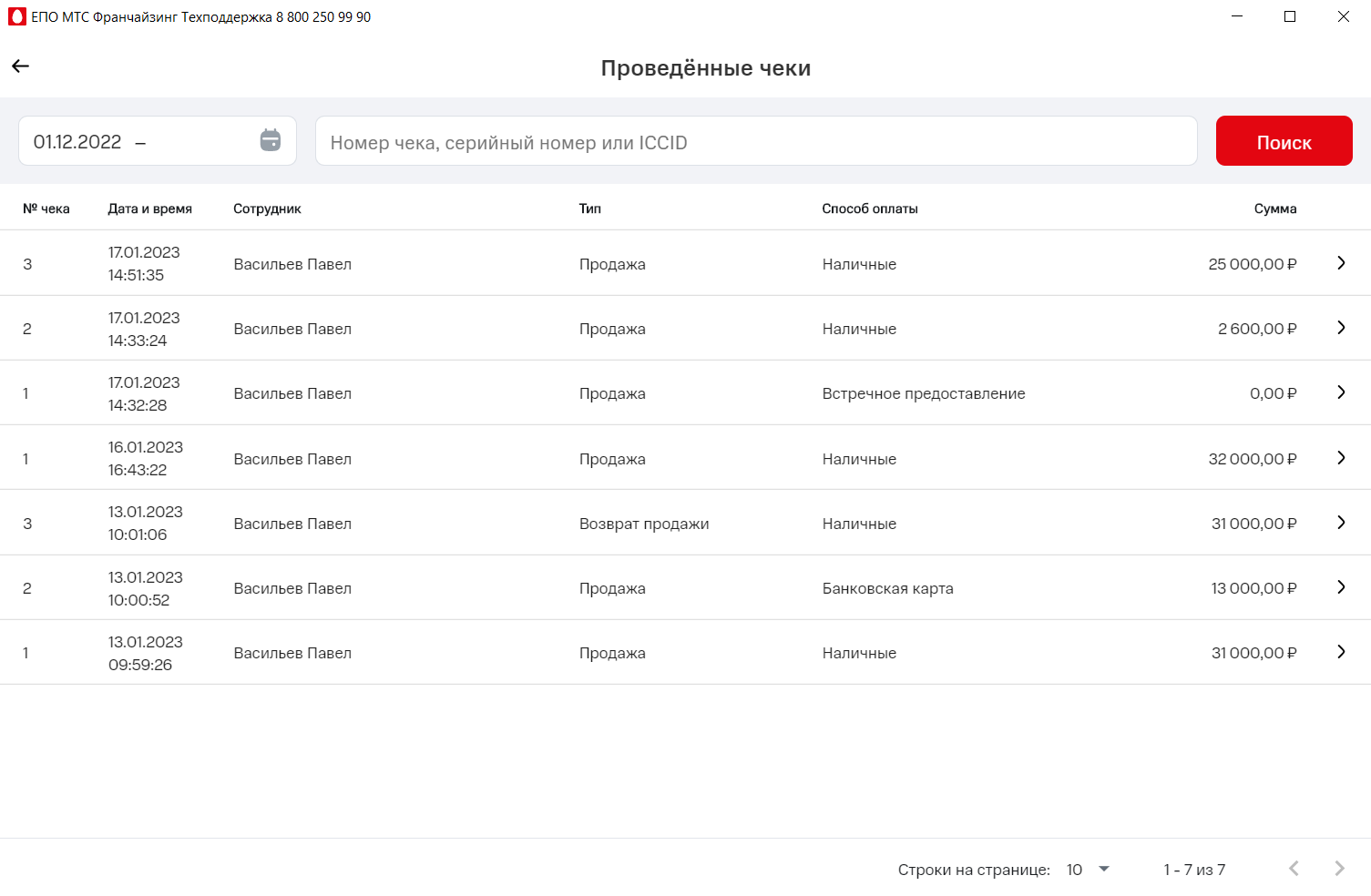This screenshot has width=1371, height=896.
Task: Open details chevron for 25 000,00 ₽ receipt
Action: [x=1341, y=263]
